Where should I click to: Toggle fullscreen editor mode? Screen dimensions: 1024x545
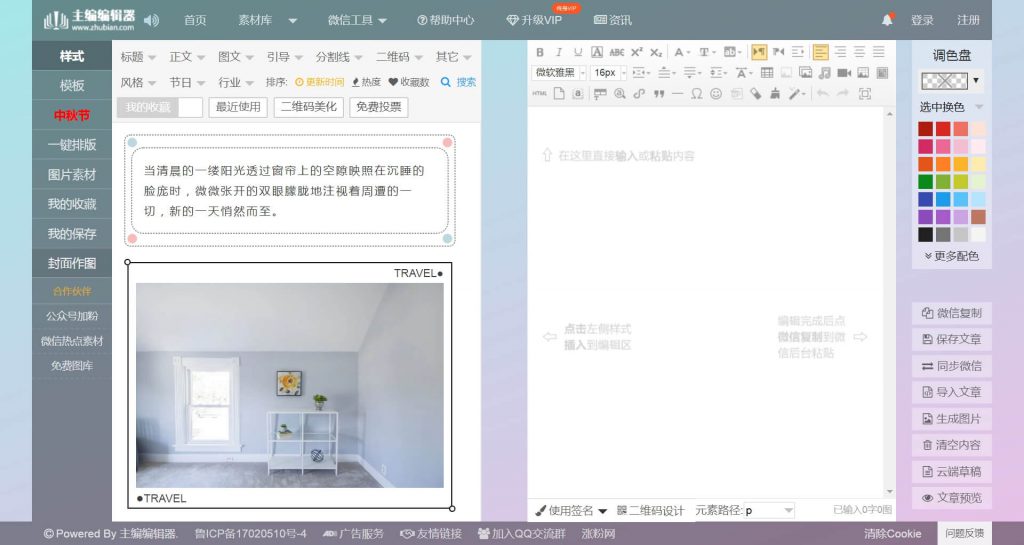pyautogui.click(x=865, y=93)
